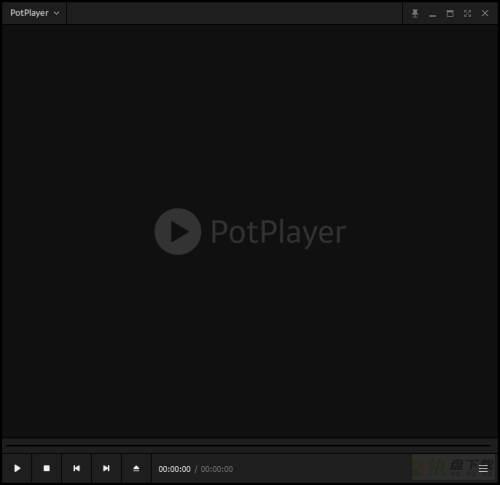The height and width of the screenshot is (485, 500).
Task: Go to the previous track
Action: pos(76,468)
